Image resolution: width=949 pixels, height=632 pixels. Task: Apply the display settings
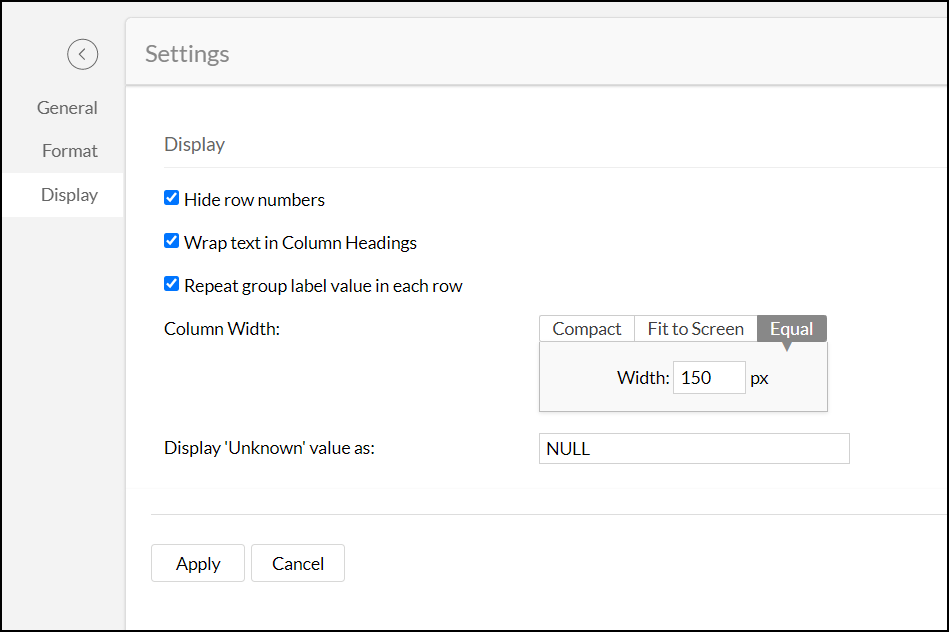pos(197,563)
